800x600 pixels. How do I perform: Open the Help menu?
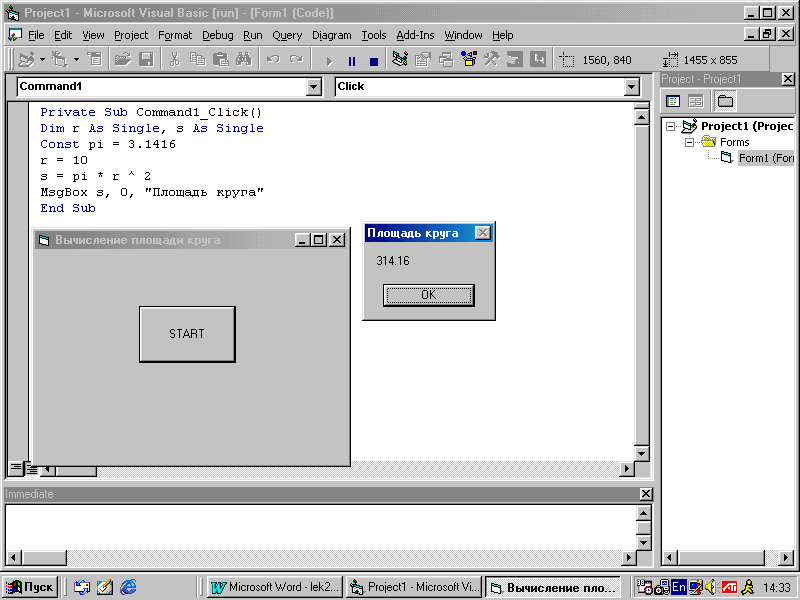click(x=503, y=35)
